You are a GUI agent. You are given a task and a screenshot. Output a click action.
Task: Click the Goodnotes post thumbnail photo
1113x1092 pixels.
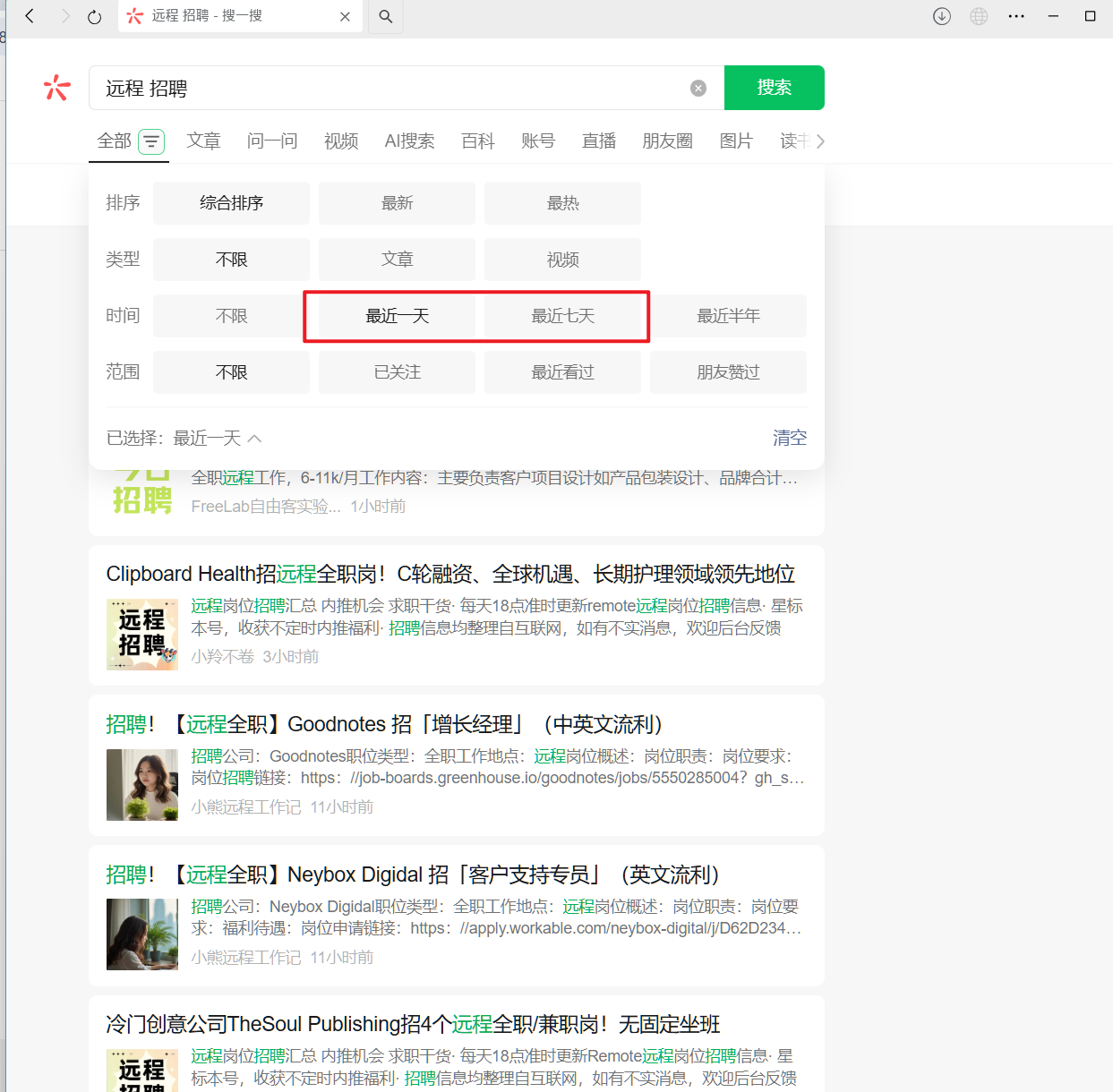point(141,785)
